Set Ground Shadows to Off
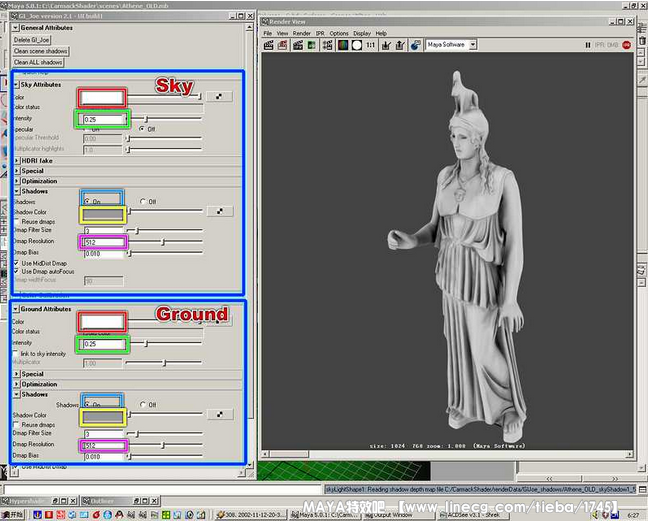Screen dimensions: 652x524 tap(143, 404)
